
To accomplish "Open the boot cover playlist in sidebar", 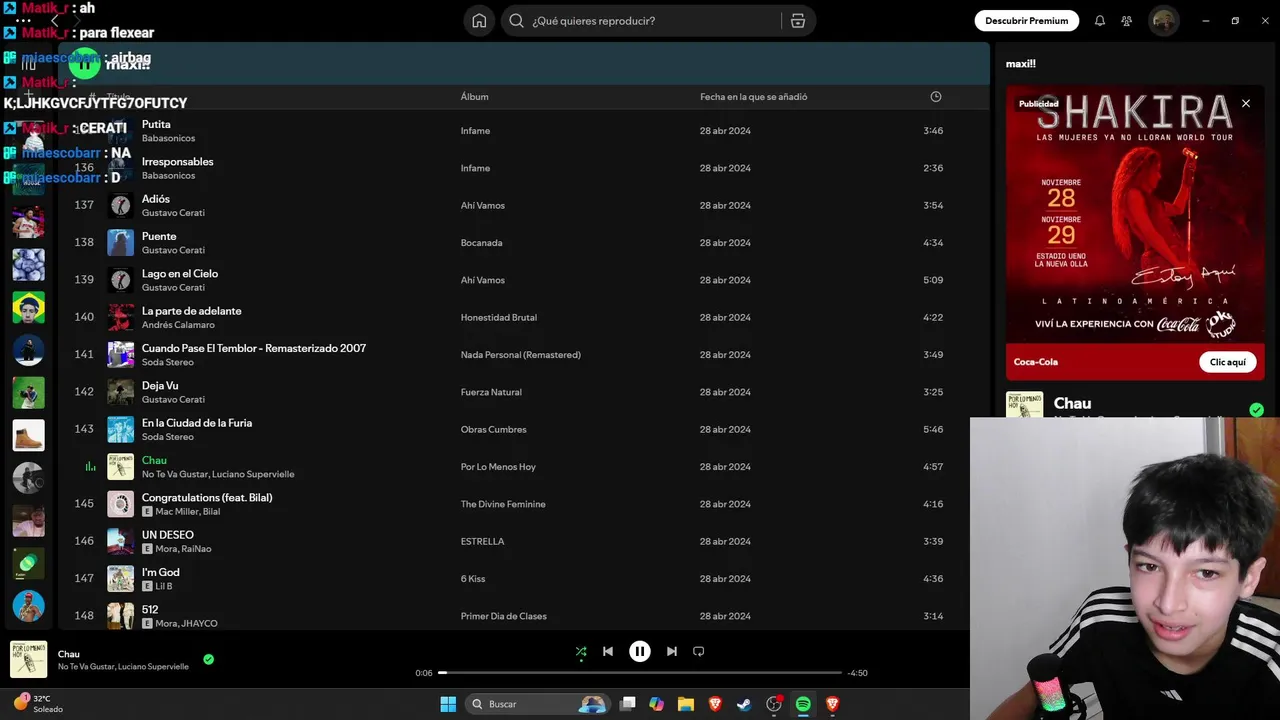I will pos(28,435).
